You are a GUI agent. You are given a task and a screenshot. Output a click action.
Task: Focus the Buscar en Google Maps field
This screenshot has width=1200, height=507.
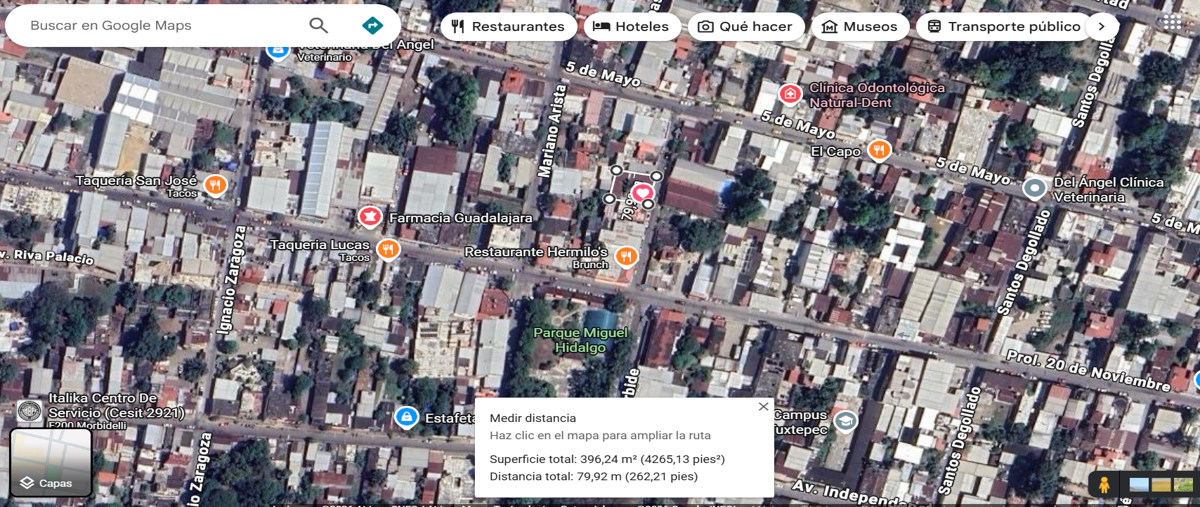pos(160,26)
